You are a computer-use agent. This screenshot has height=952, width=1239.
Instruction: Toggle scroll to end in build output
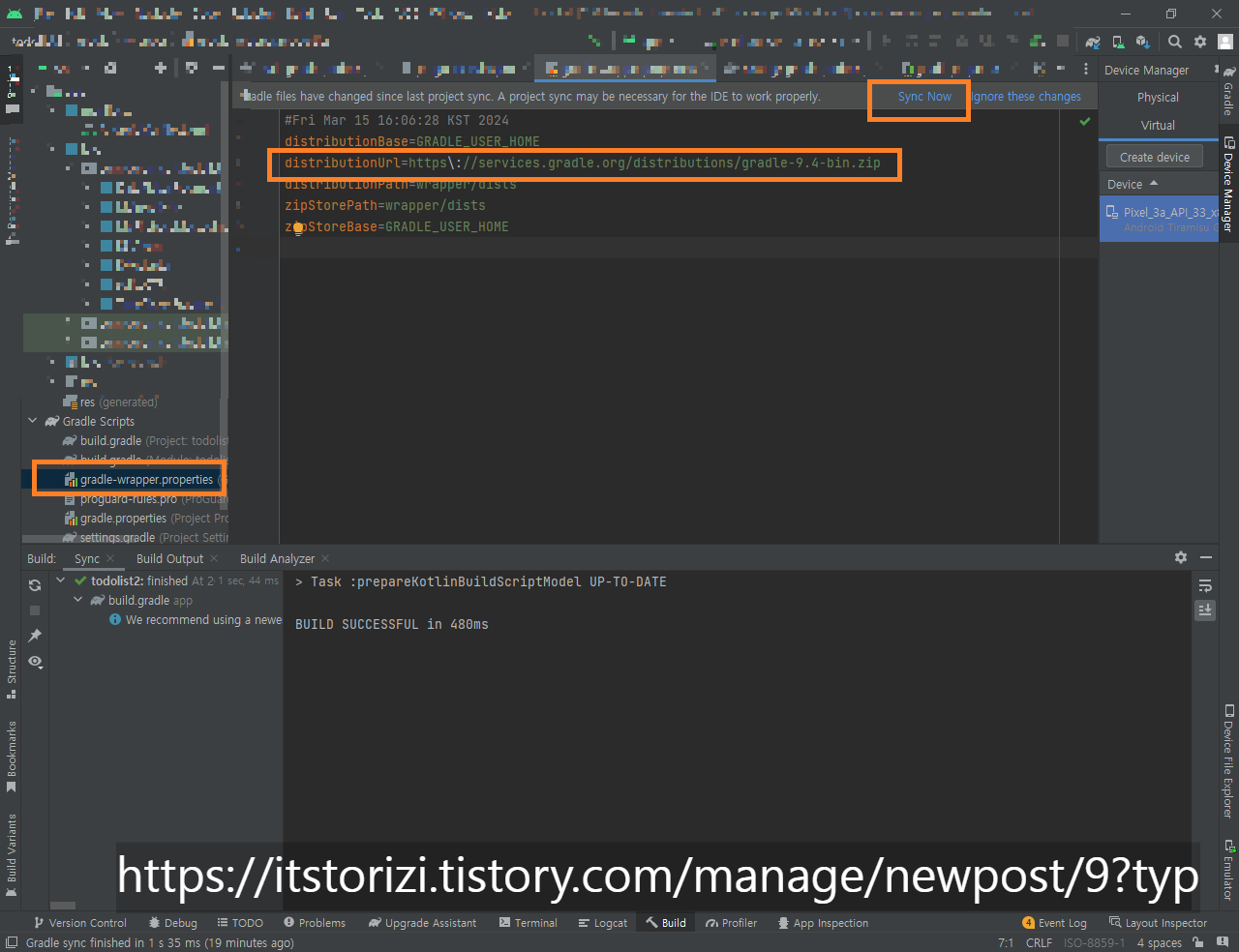[1205, 610]
